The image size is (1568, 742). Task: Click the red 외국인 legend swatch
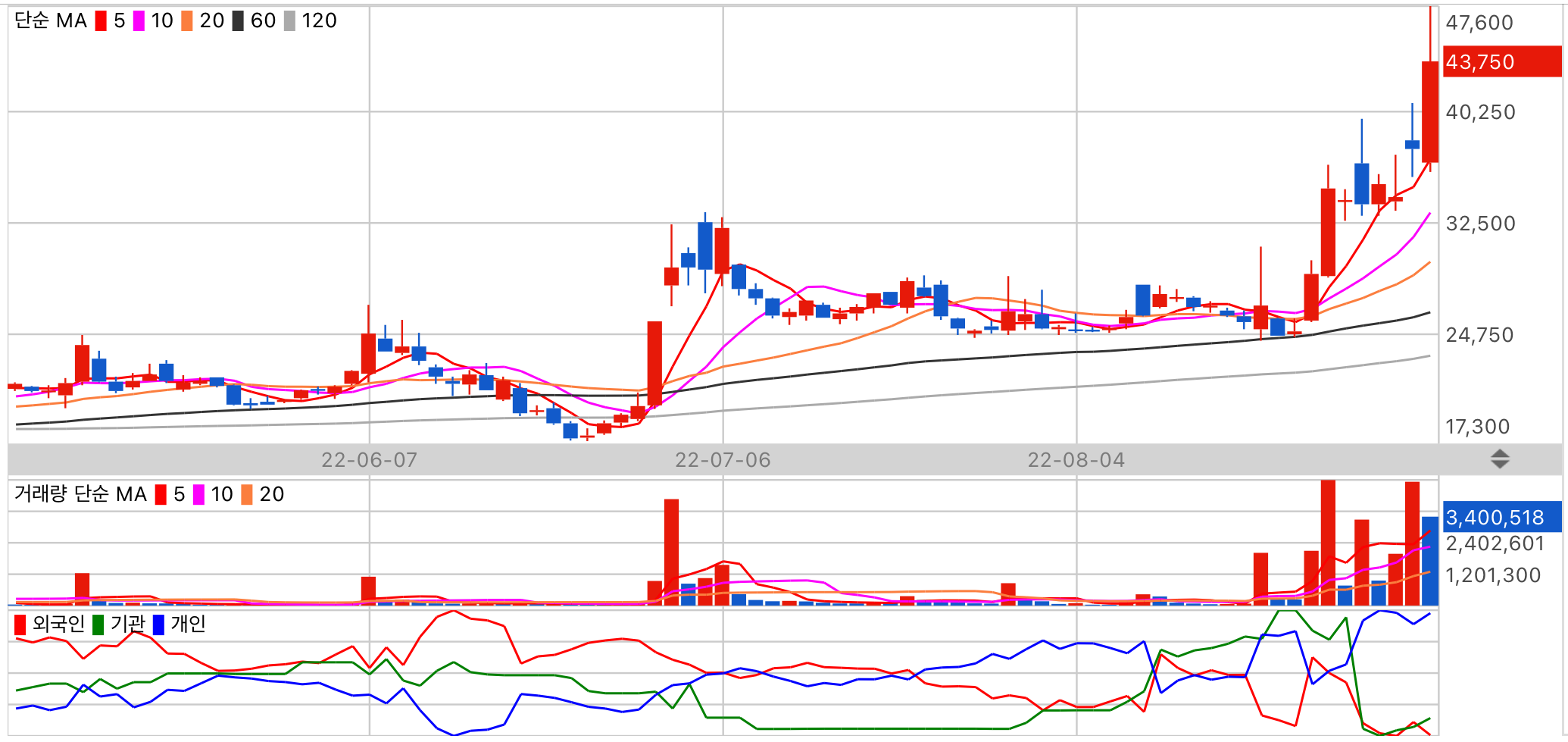(x=20, y=625)
